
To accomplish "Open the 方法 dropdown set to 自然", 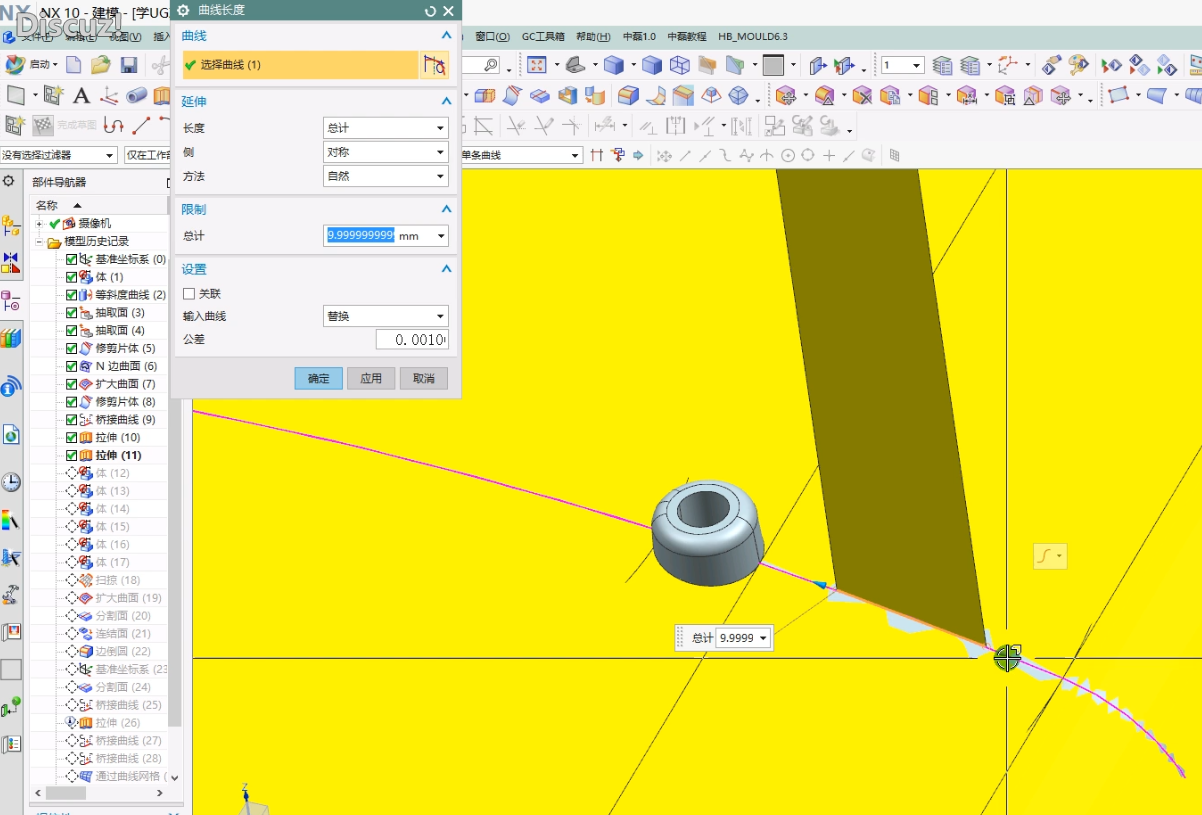I will pyautogui.click(x=386, y=176).
